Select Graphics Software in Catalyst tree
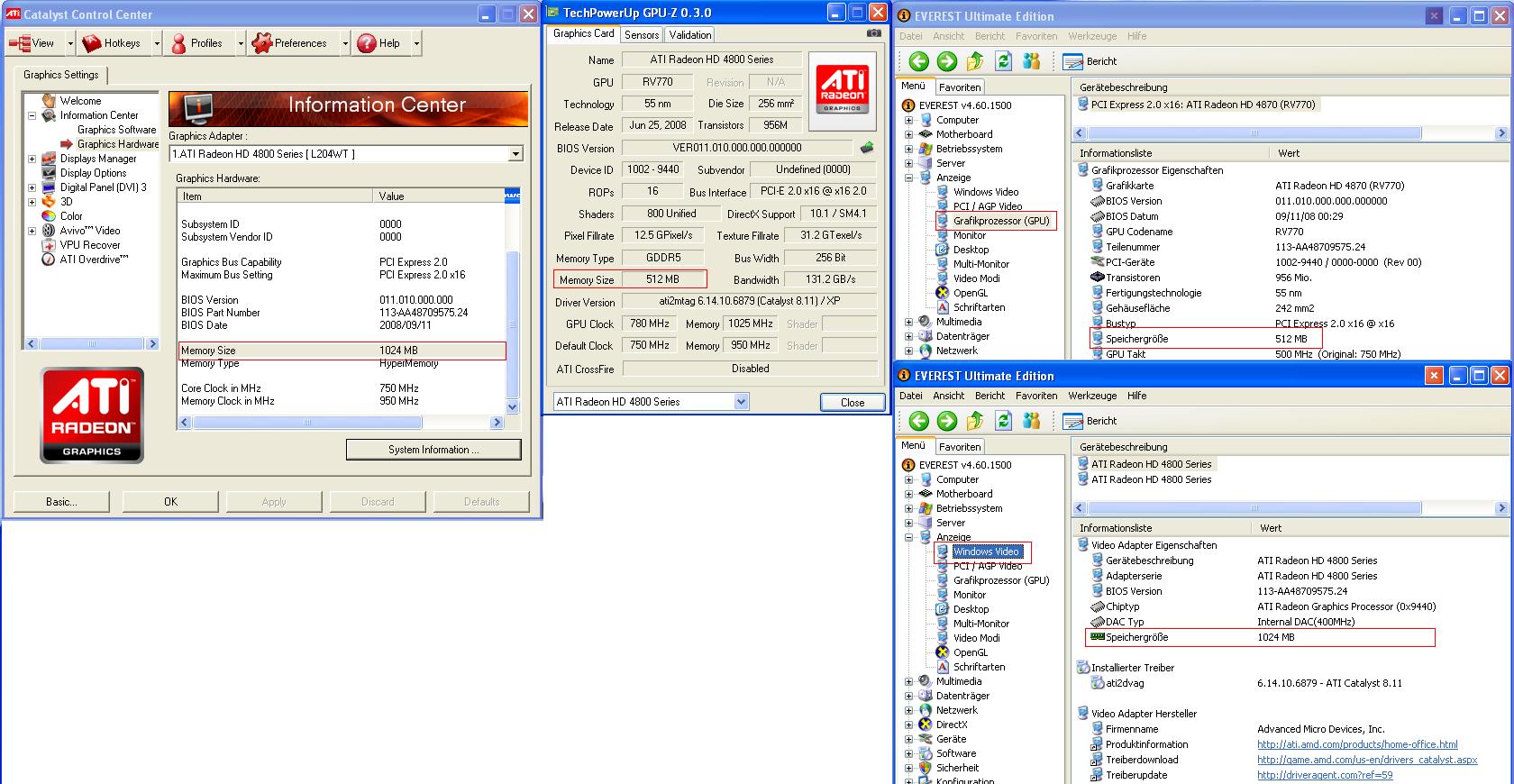Image resolution: width=1514 pixels, height=784 pixels. (x=116, y=130)
